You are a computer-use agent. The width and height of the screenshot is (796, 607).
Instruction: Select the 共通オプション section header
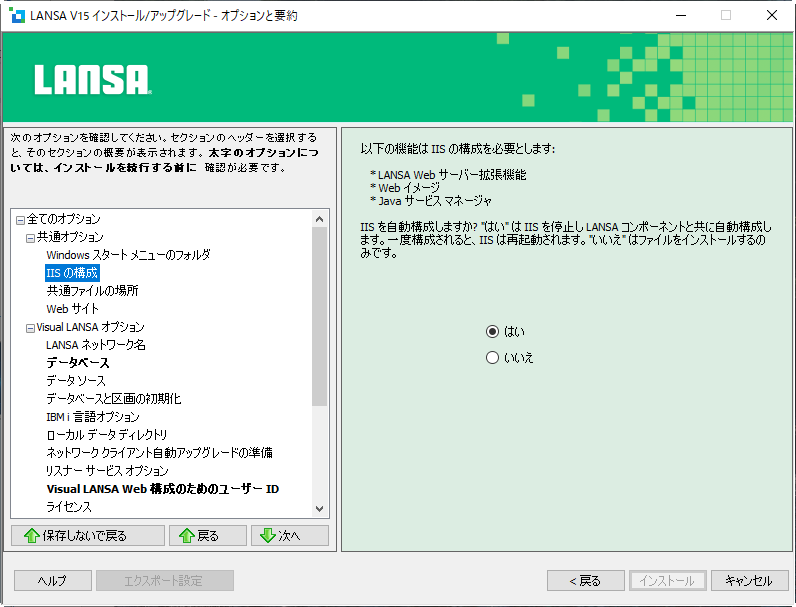tap(70, 237)
